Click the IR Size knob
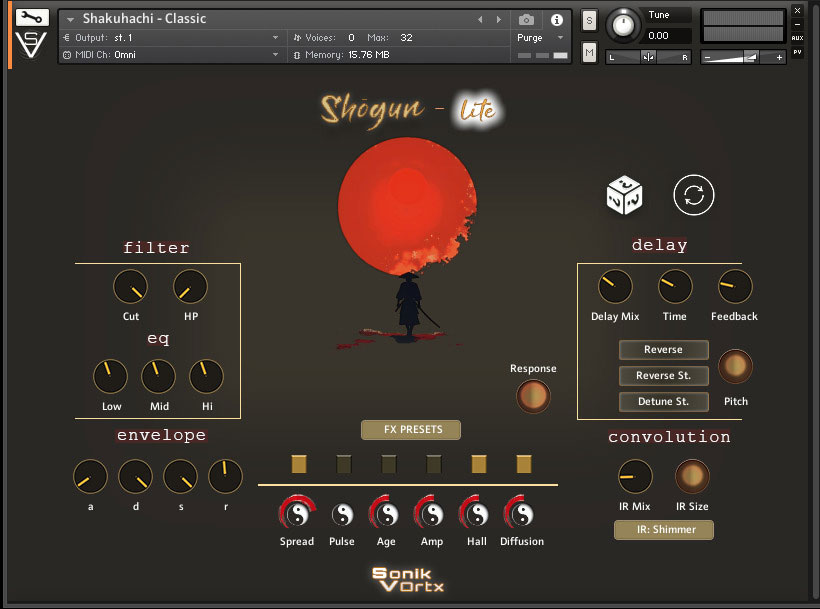This screenshot has height=609, width=820. 692,476
